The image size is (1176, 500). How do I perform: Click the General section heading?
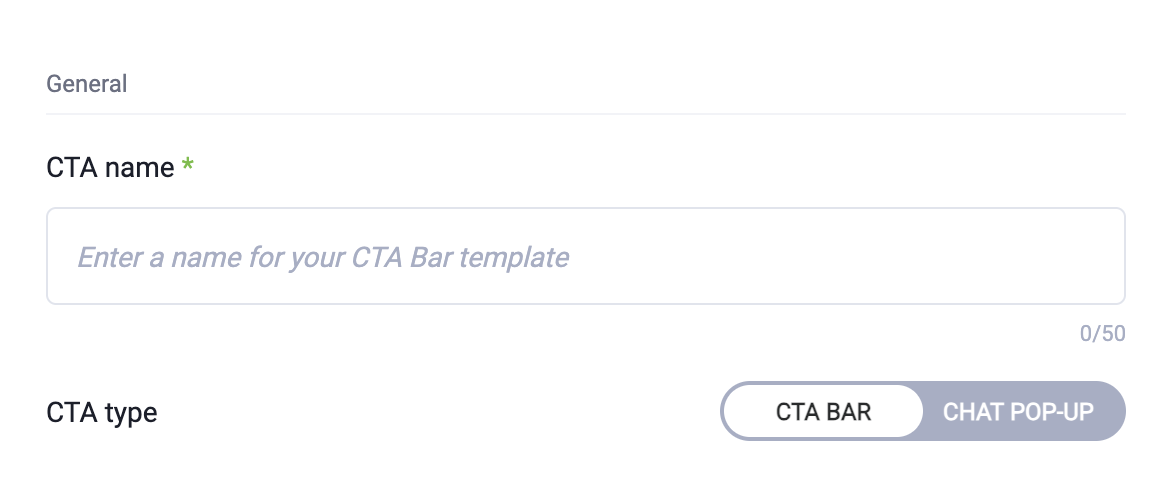click(87, 84)
